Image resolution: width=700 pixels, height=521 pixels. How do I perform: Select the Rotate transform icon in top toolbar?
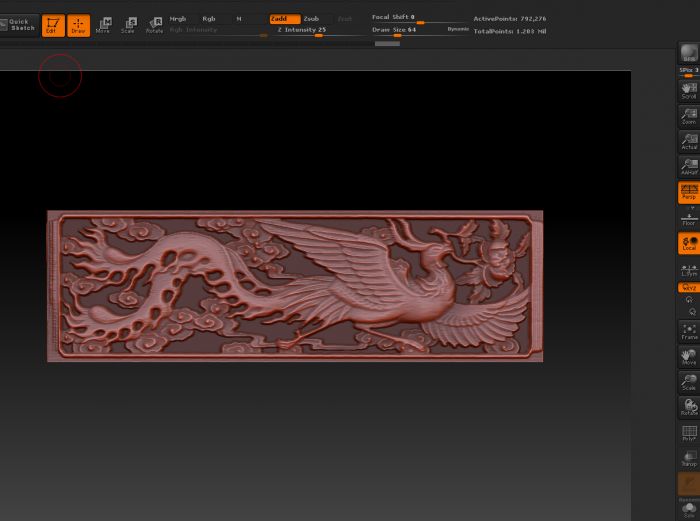(154, 25)
